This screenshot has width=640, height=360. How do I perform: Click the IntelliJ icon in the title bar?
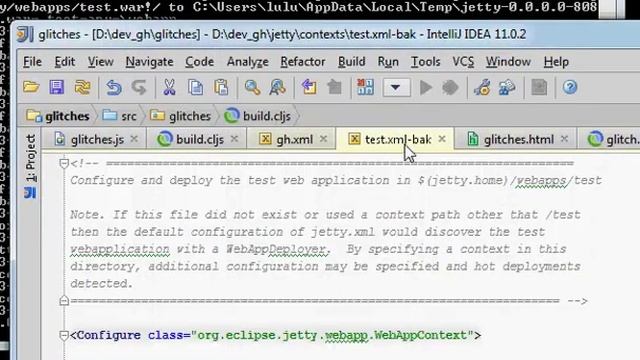point(25,34)
